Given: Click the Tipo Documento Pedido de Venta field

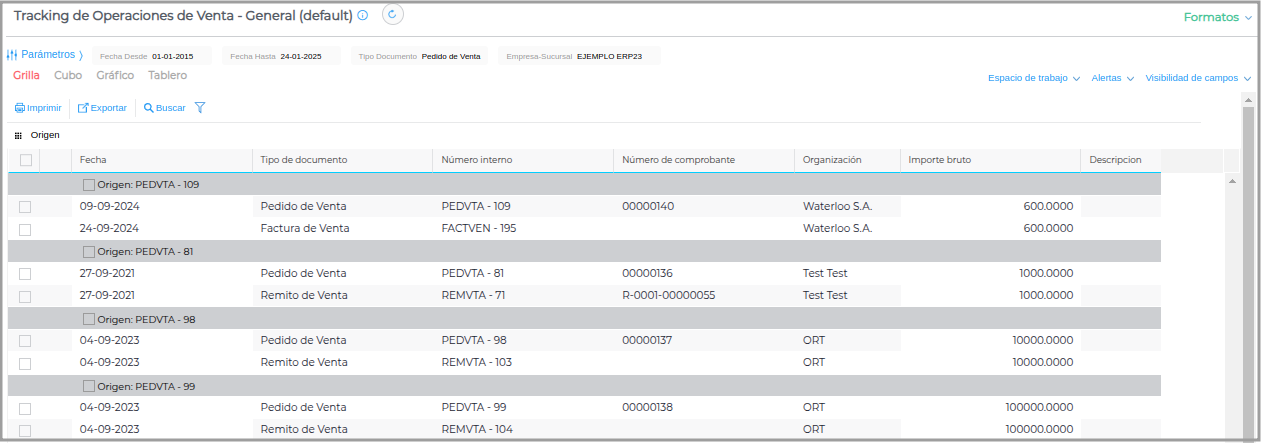Looking at the screenshot, I should point(420,56).
